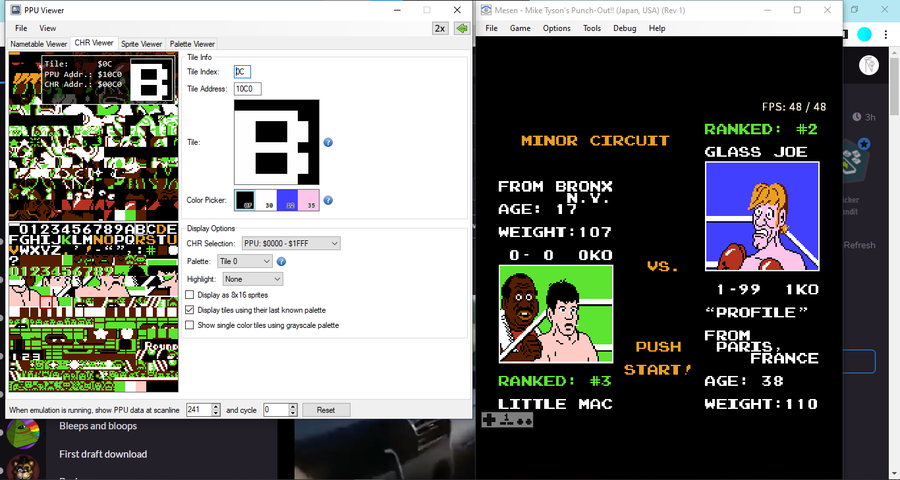Uncheck Display tiles using last known palette

coord(189,309)
